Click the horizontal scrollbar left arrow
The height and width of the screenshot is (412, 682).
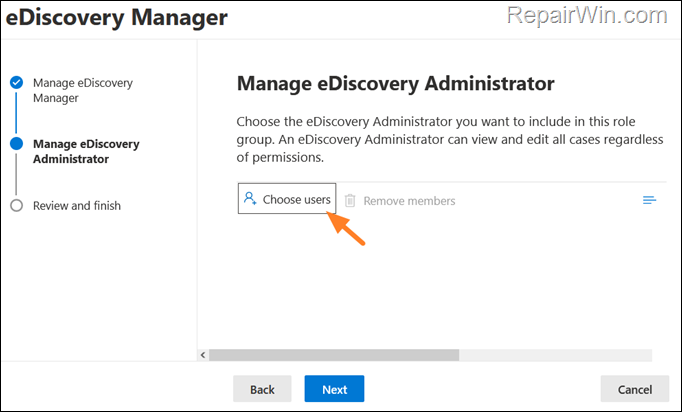[x=203, y=355]
